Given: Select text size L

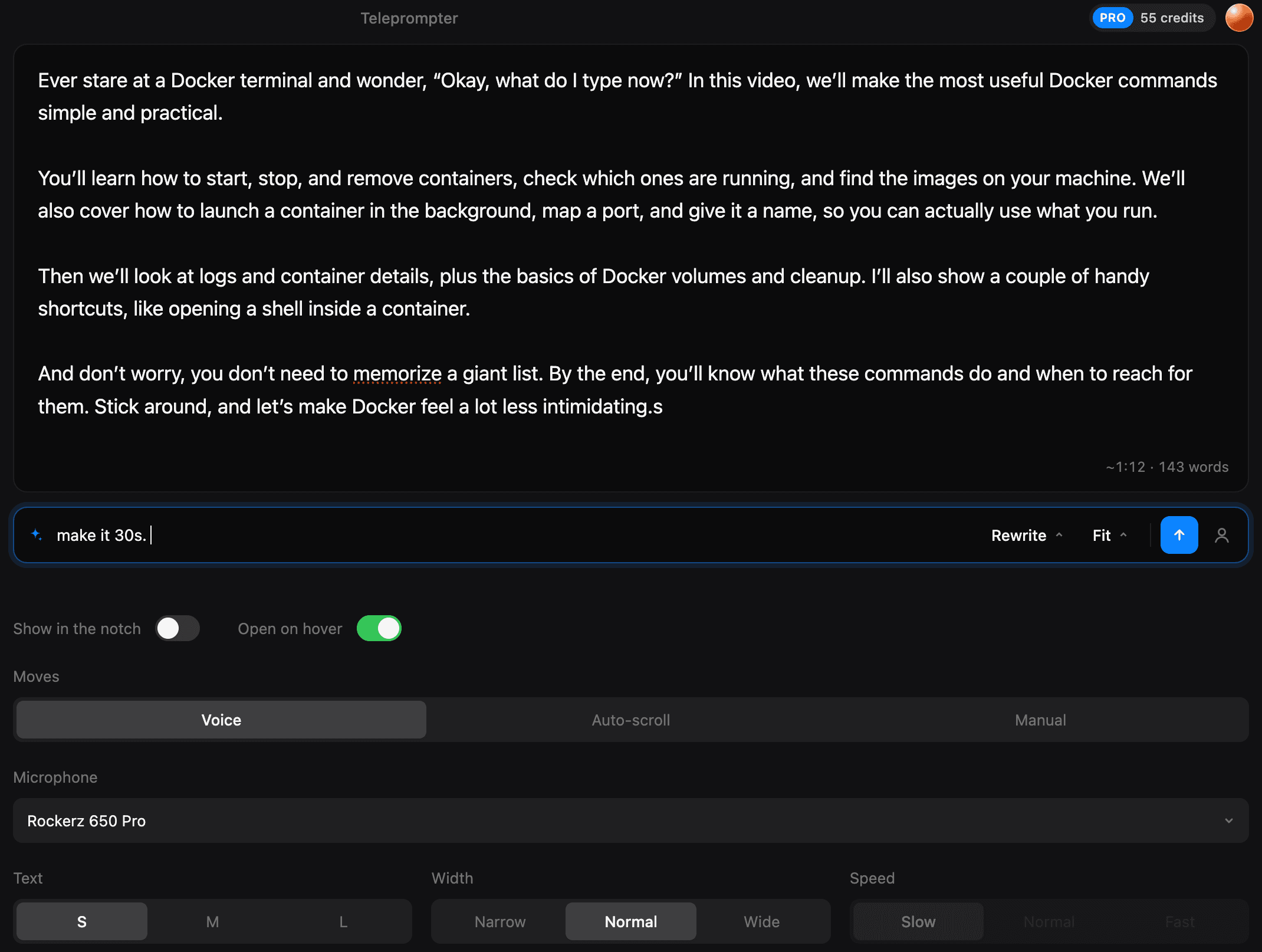Looking at the screenshot, I should (x=343, y=921).
